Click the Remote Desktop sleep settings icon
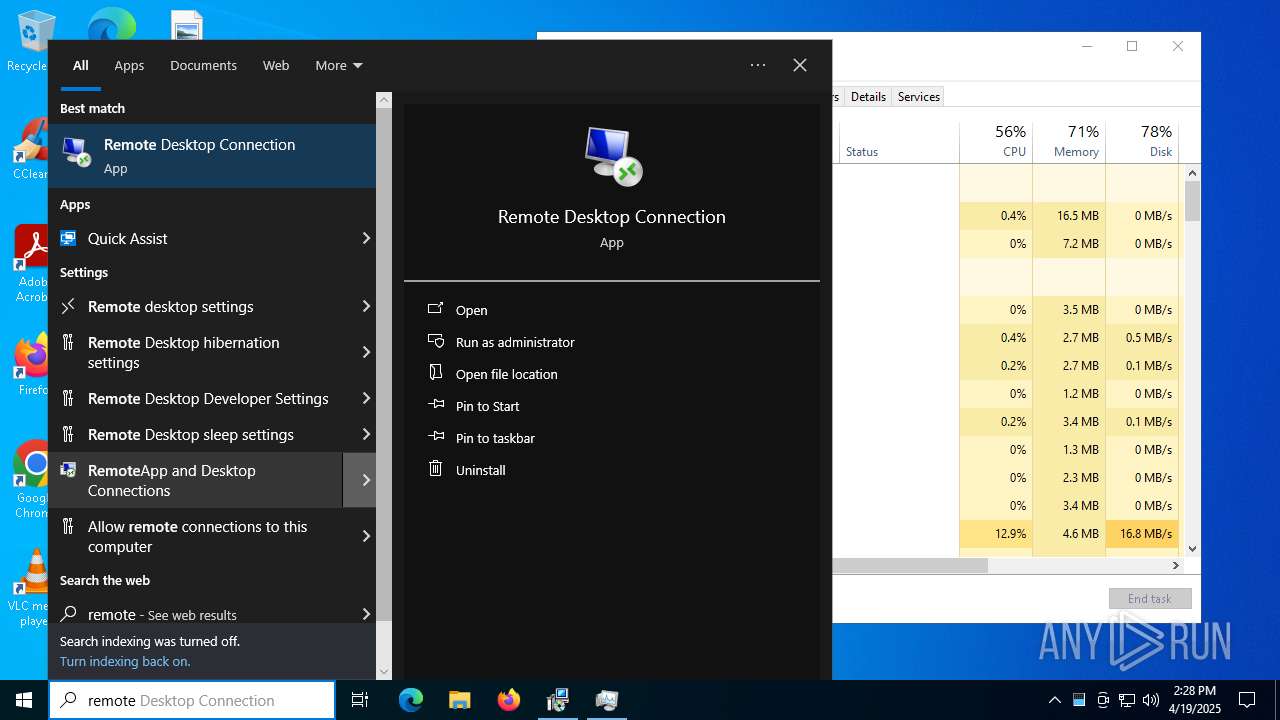The width and height of the screenshot is (1280, 720). (x=68, y=434)
